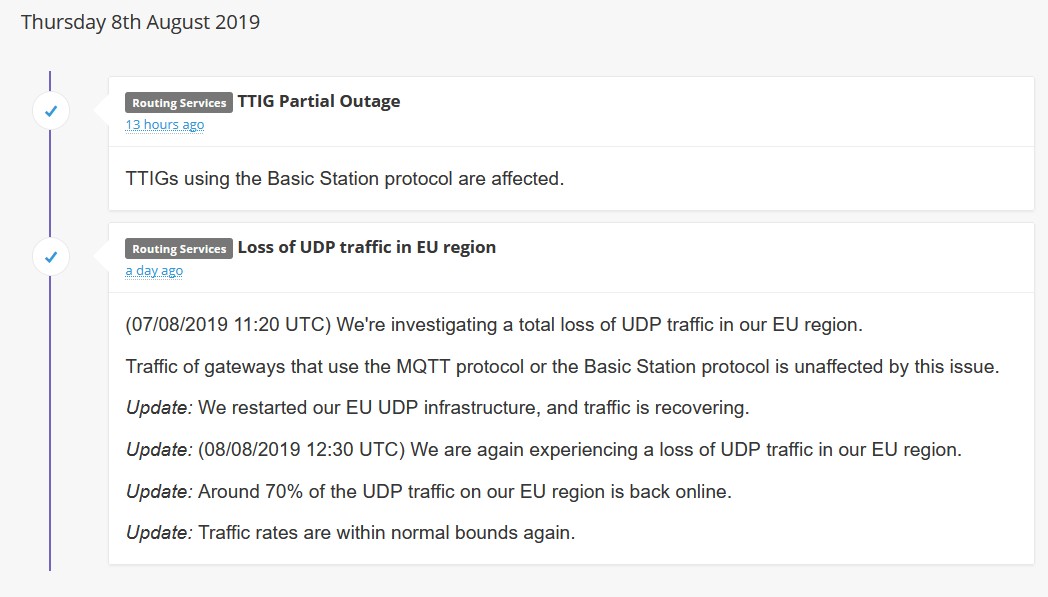The image size is (1048, 597).
Task: Click Routing Services badge on TTIG Partial Outage
Action: (x=179, y=102)
